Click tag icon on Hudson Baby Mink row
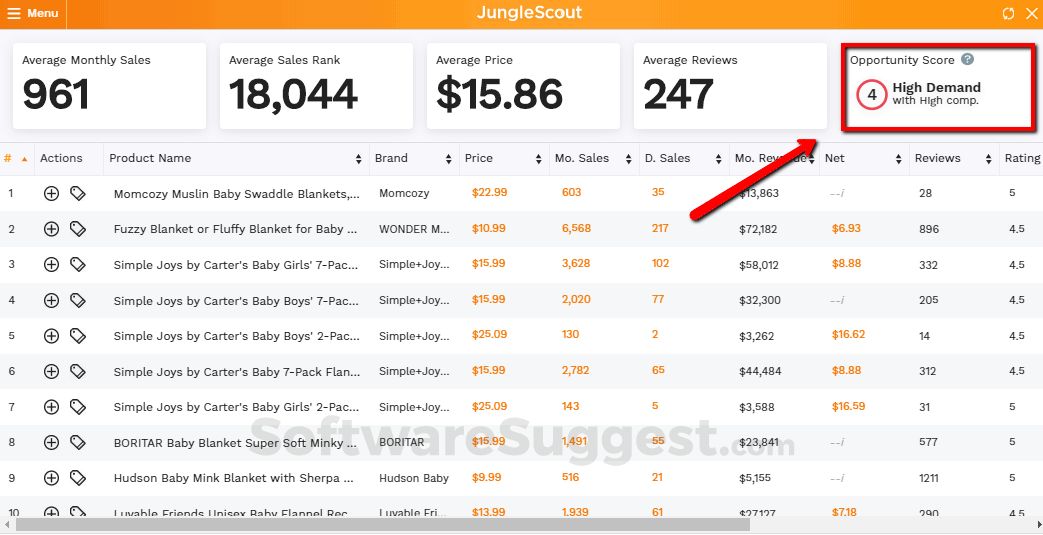 (78, 478)
